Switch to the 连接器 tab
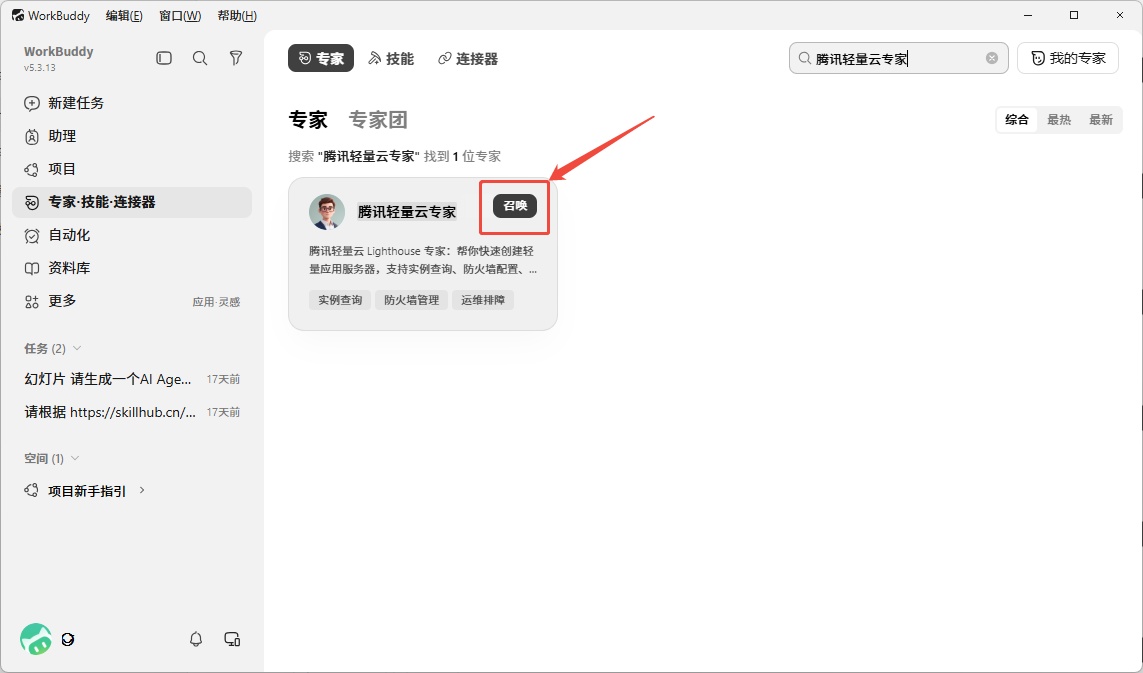The width and height of the screenshot is (1143, 673). tap(468, 58)
